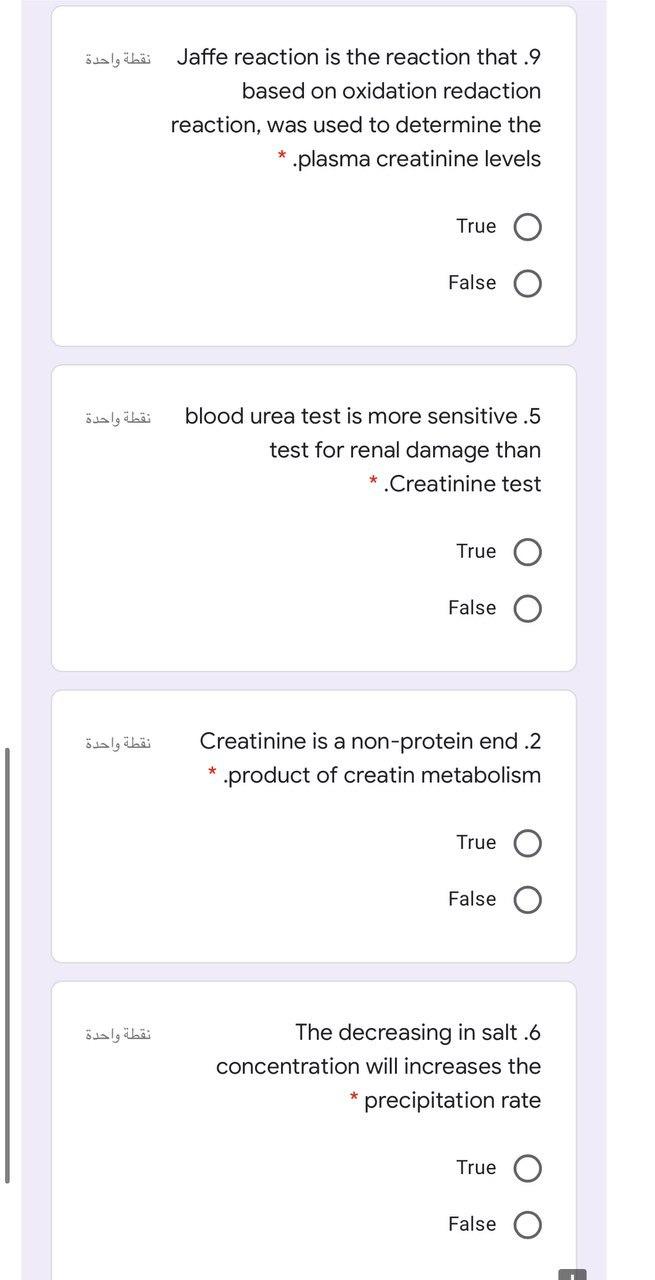Click the red asterisk on the creatinine question
This screenshot has width=655, height=1280.
[x=213, y=774]
